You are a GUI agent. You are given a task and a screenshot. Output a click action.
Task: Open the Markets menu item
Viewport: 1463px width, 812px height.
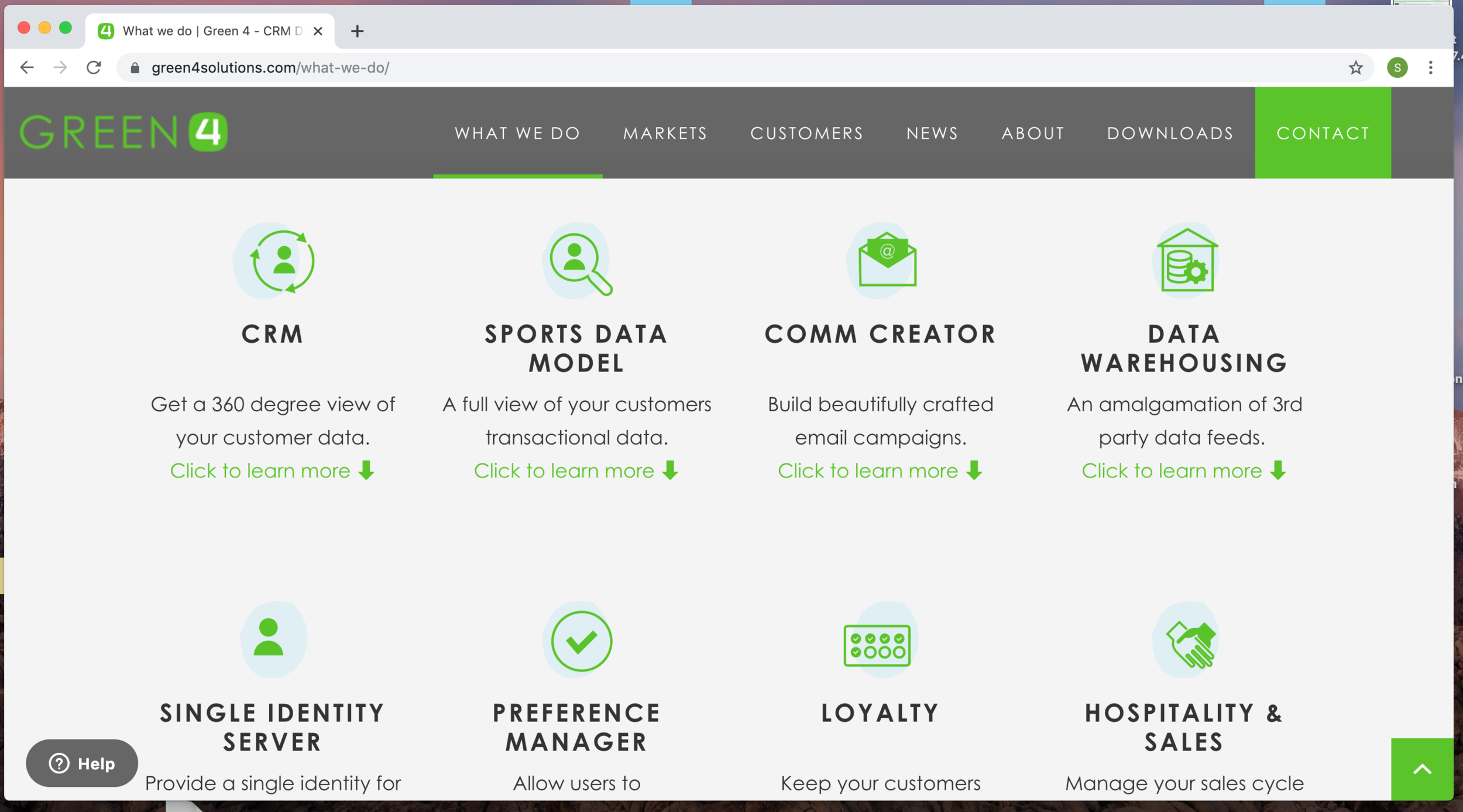[x=665, y=133]
